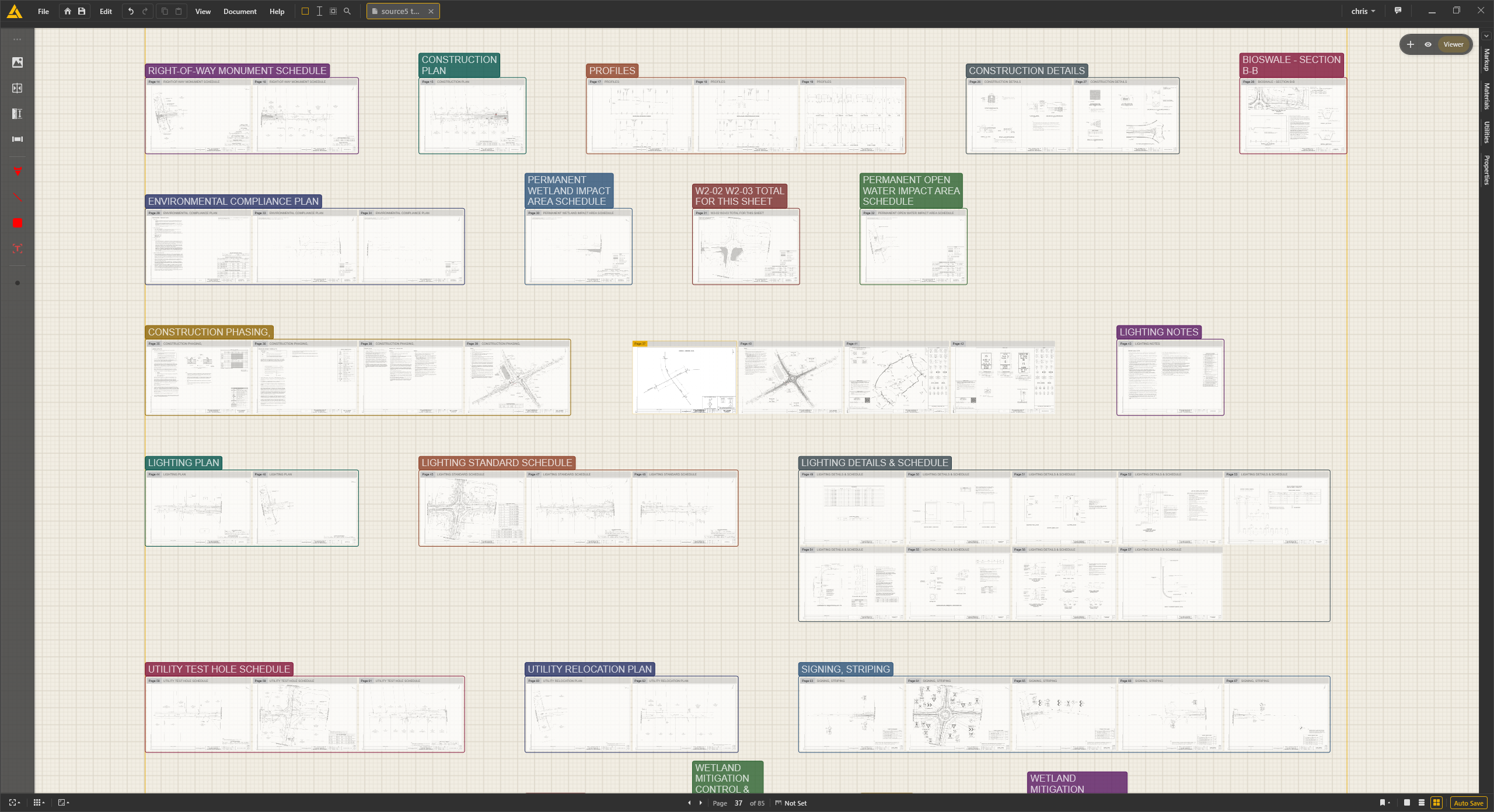Open the Document menu
Image resolution: width=1494 pixels, height=812 pixels.
point(240,11)
